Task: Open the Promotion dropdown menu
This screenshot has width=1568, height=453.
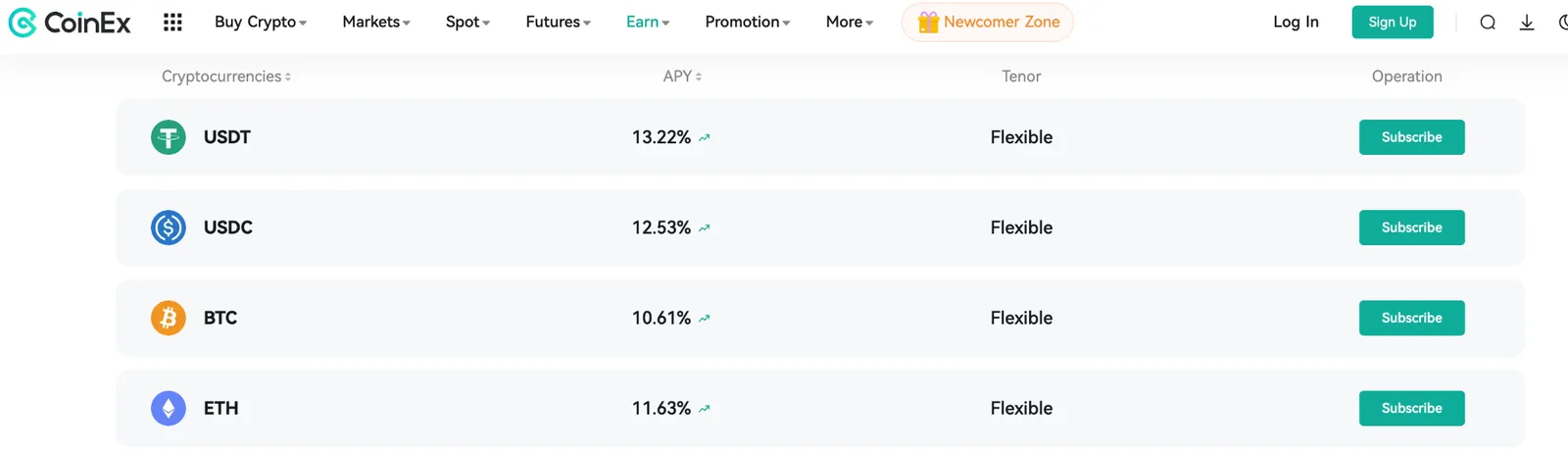Action: click(748, 22)
